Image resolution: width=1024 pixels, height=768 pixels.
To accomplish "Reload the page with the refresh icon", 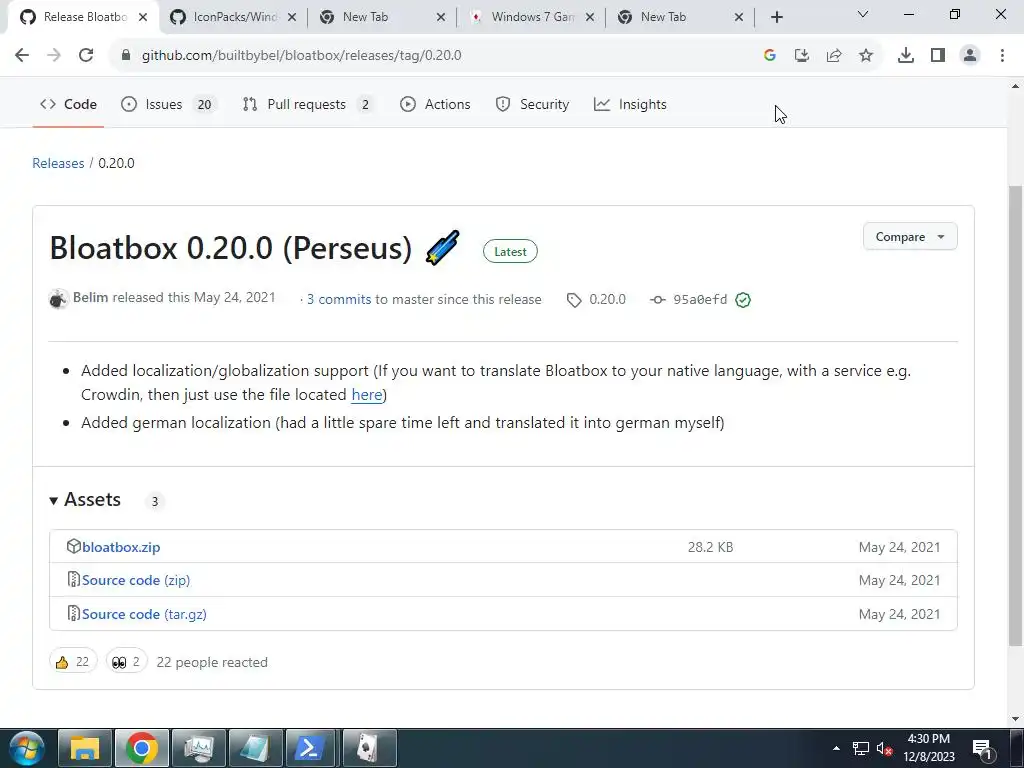I will [86, 56].
